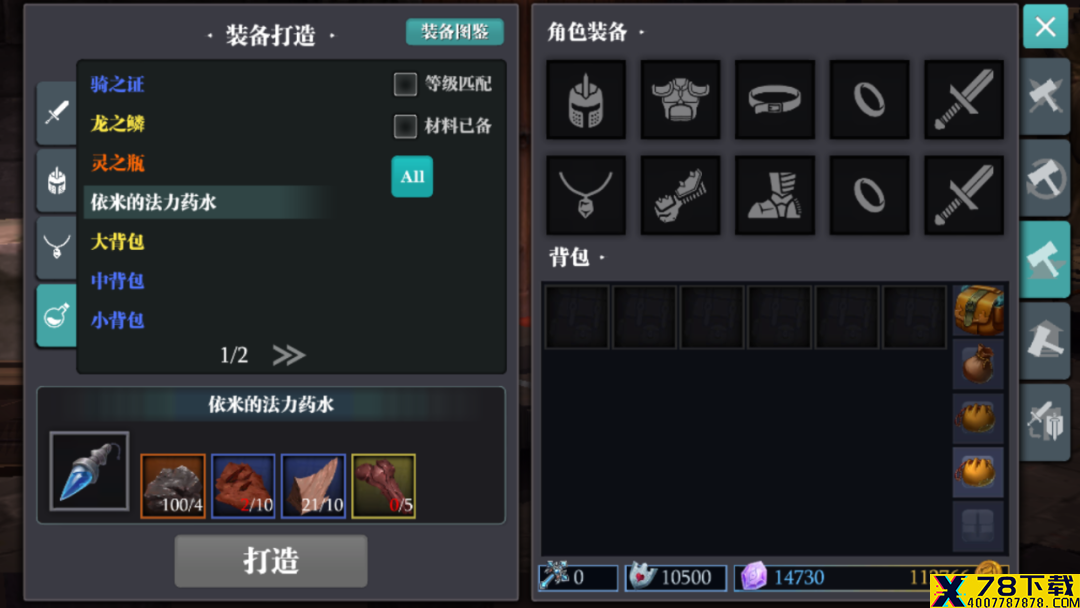This screenshot has height=608, width=1080.
Task: Select 大背包 from the recipe list
Action: click(118, 242)
